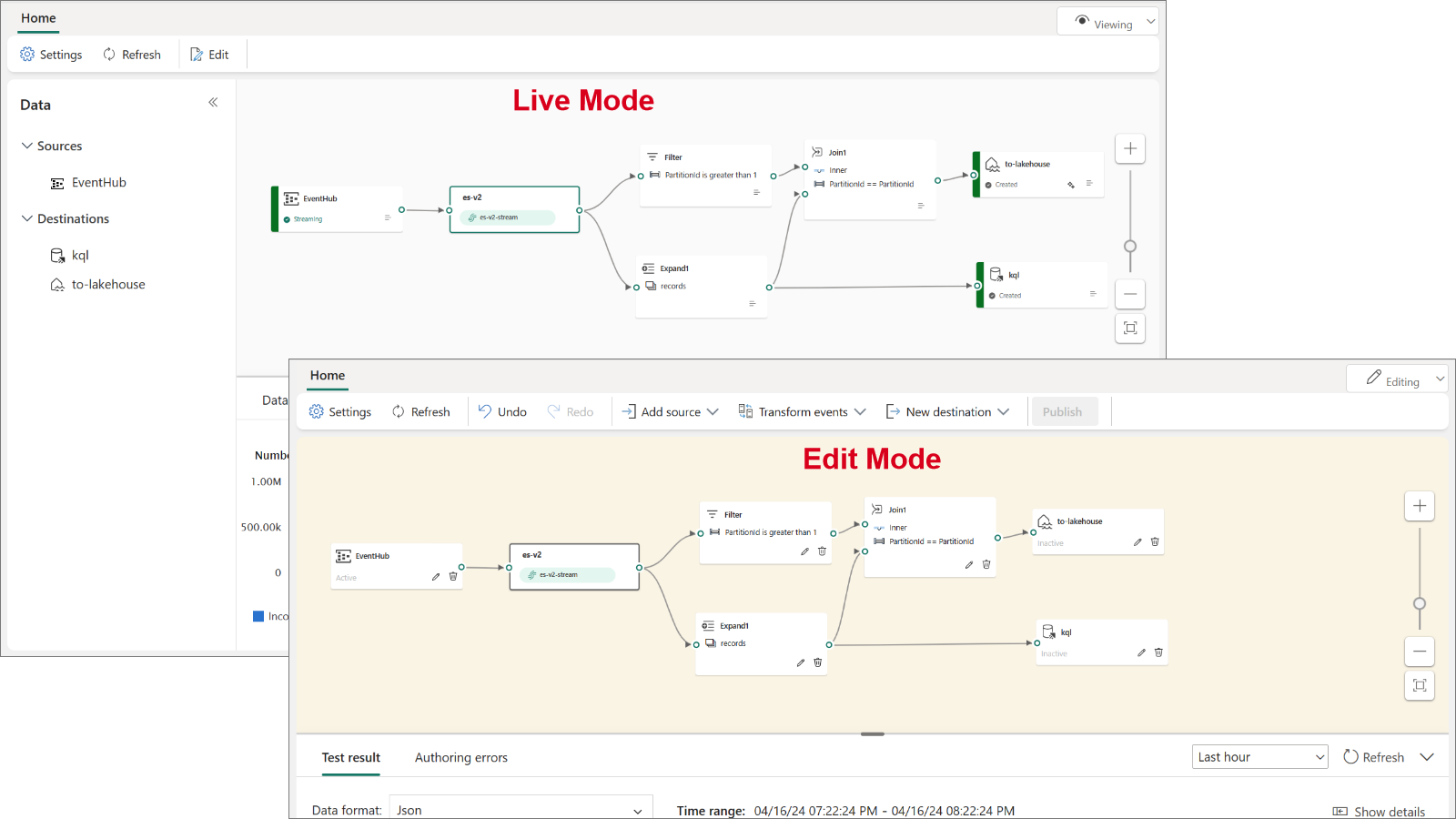Edit the Filter node with pencil icon
Image resolution: width=1456 pixels, height=819 pixels.
804,551
